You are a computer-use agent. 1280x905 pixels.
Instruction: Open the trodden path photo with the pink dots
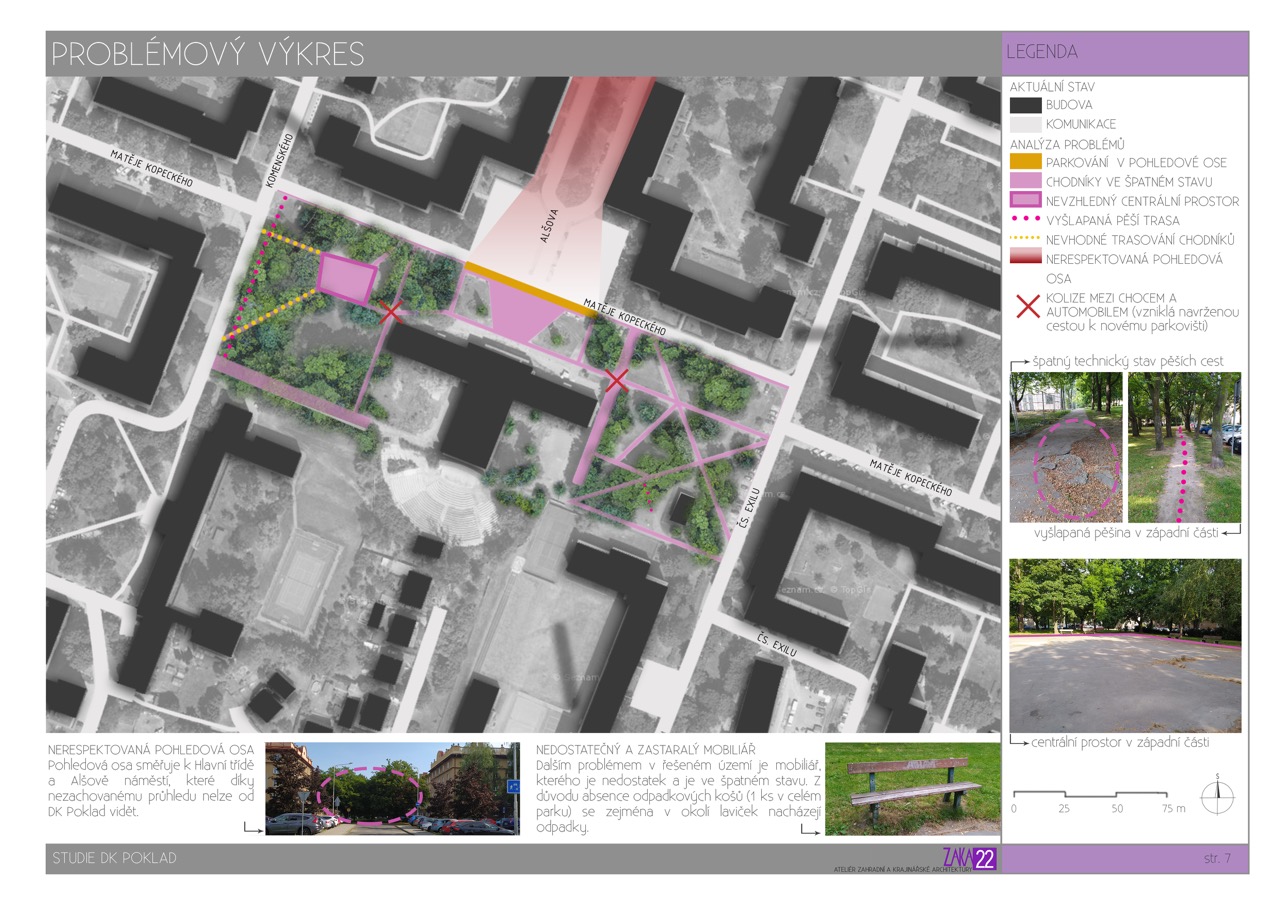(1185, 447)
